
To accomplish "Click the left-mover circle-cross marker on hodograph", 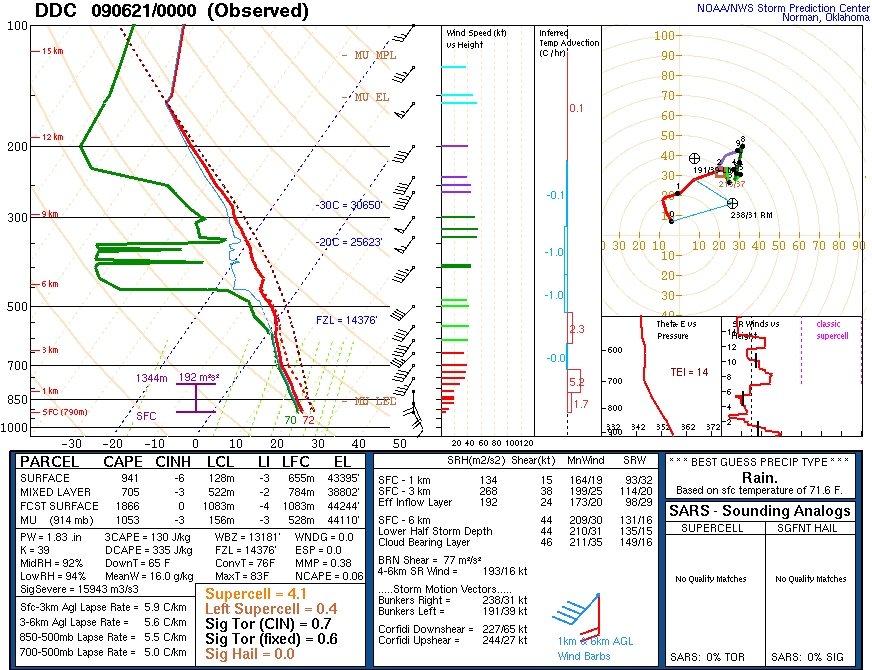I will tap(694, 158).
